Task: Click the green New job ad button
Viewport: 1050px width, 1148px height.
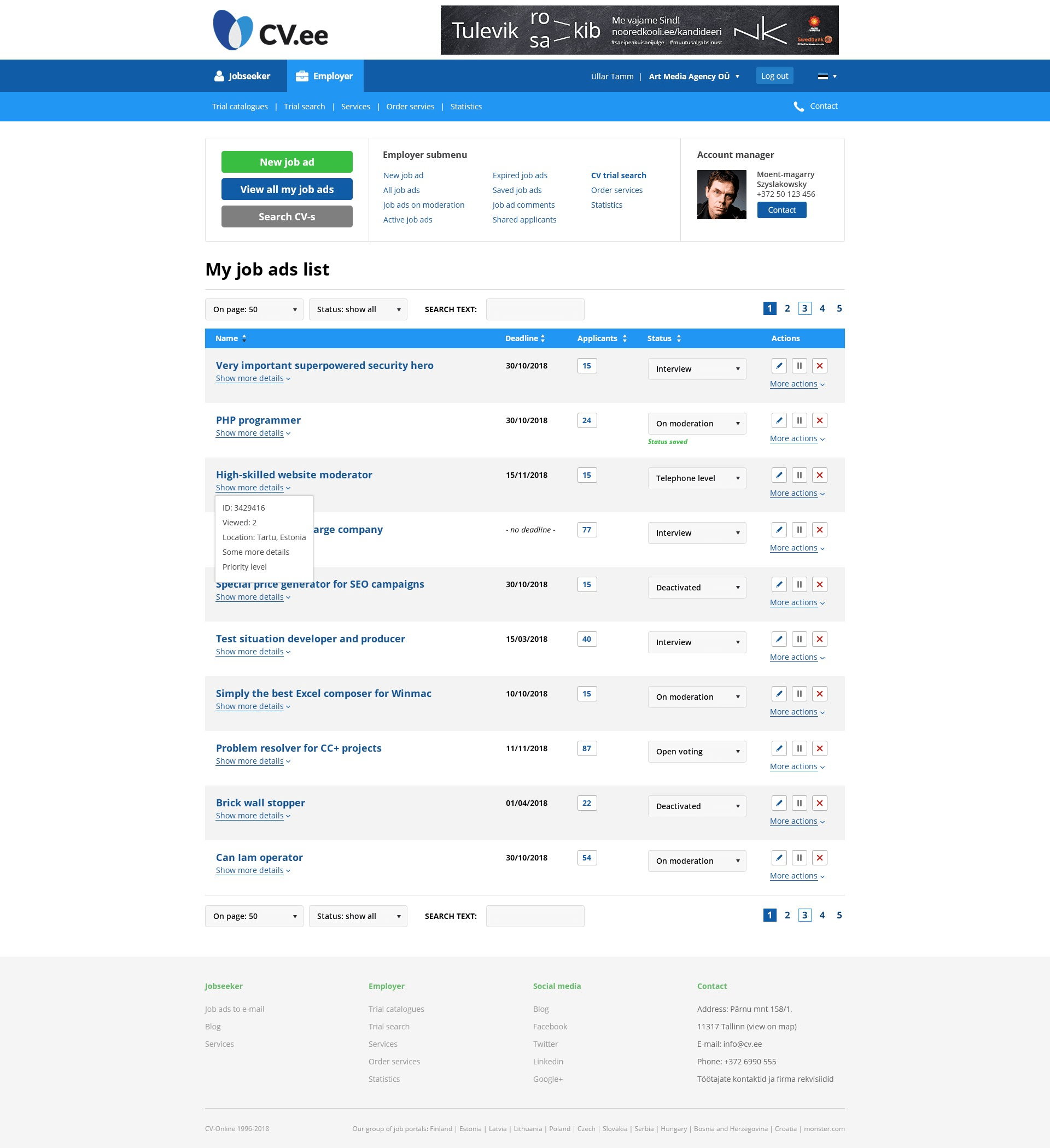Action: coord(287,162)
